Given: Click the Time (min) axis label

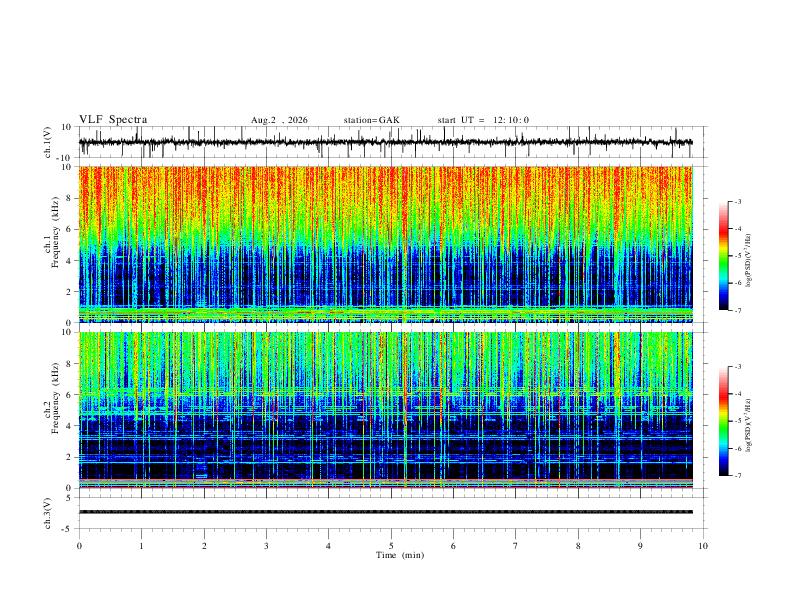Looking at the screenshot, I should coord(400,555).
